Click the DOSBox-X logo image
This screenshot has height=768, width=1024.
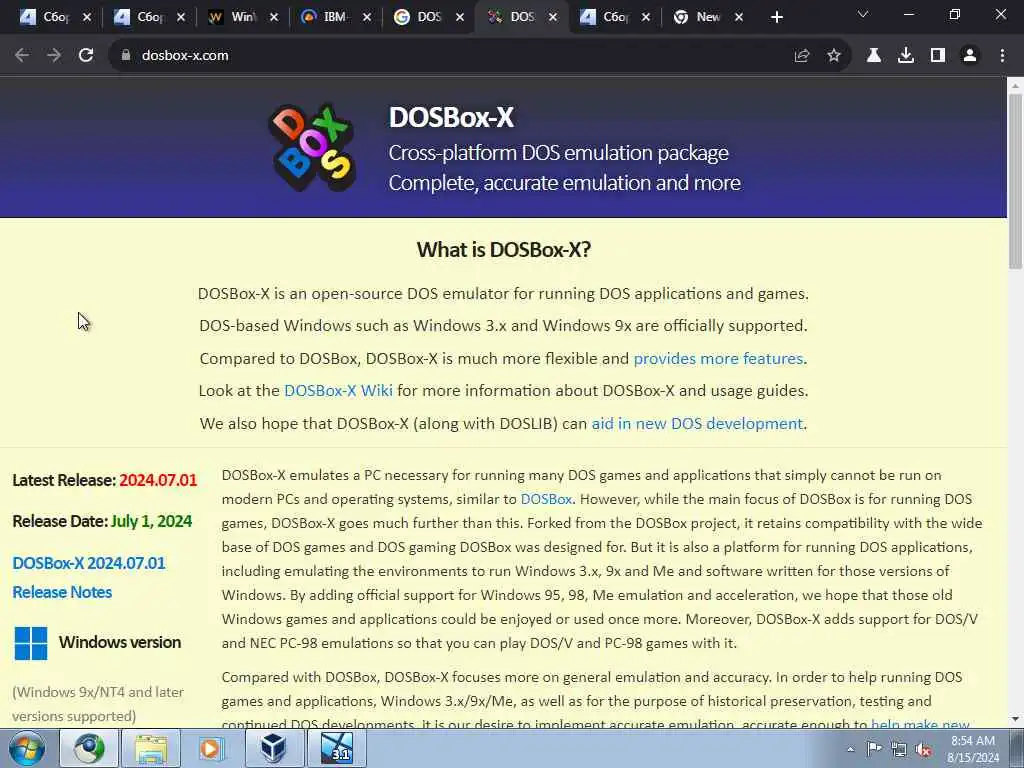[313, 147]
